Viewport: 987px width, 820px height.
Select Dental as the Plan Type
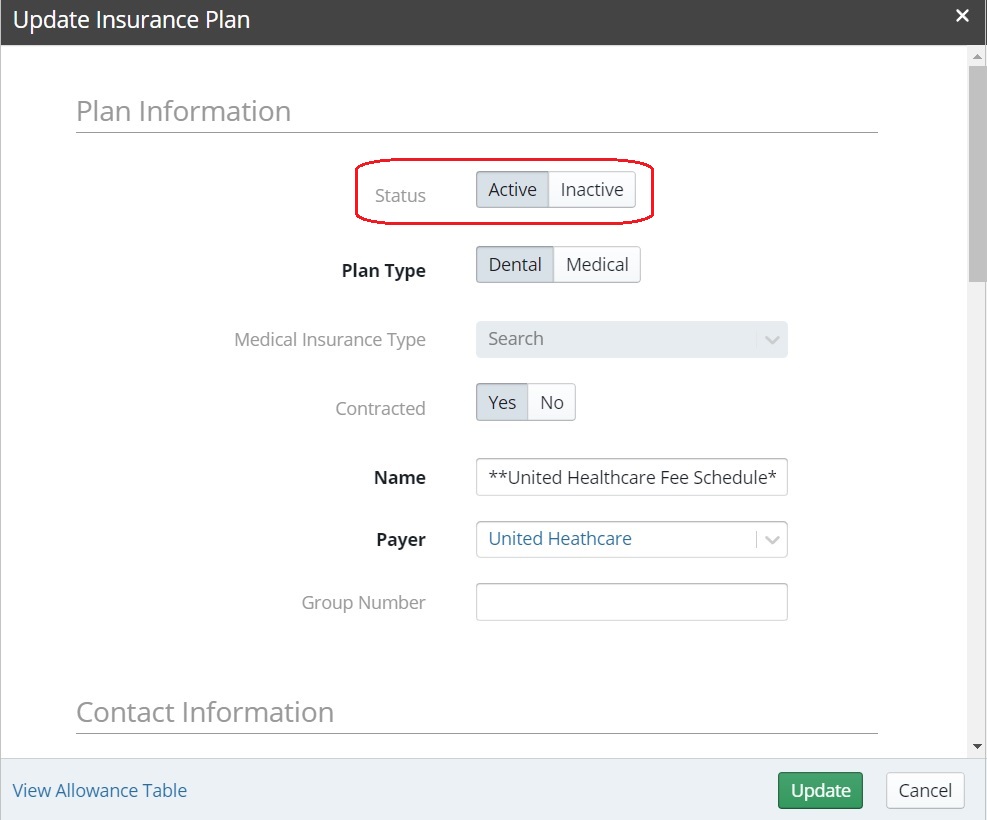(515, 264)
